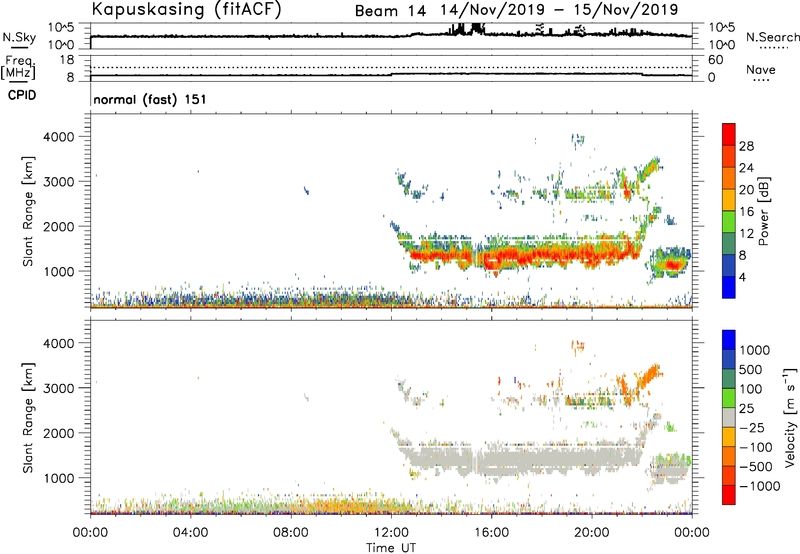The height and width of the screenshot is (554, 800).
Task: Click the Time UT axis label
Action: (x=391, y=548)
